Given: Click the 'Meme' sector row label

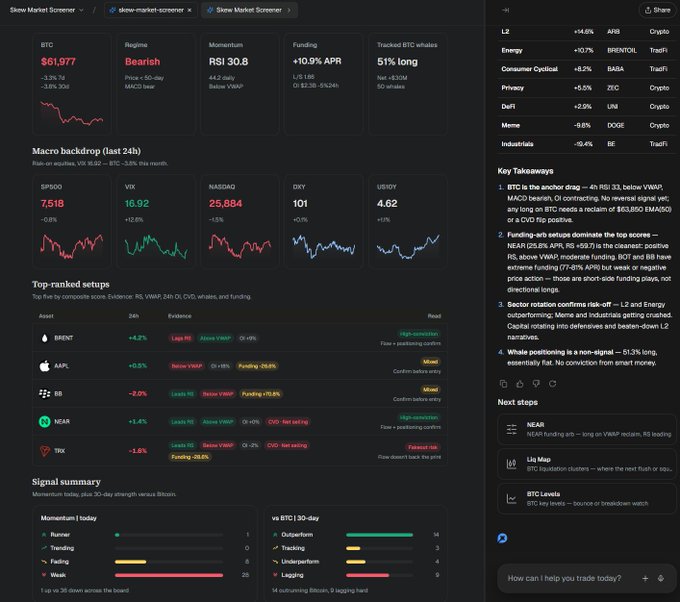Looking at the screenshot, I should coord(510,125).
